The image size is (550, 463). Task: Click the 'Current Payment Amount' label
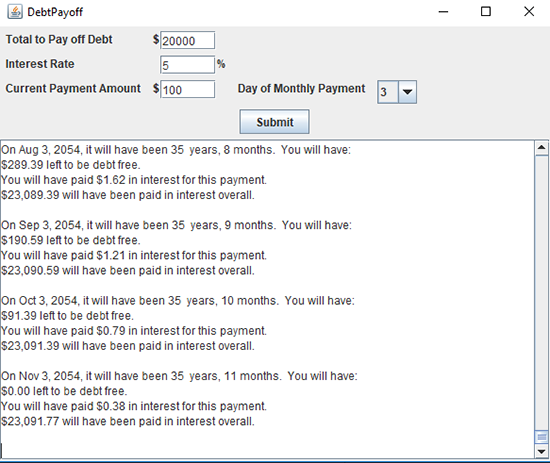click(73, 88)
